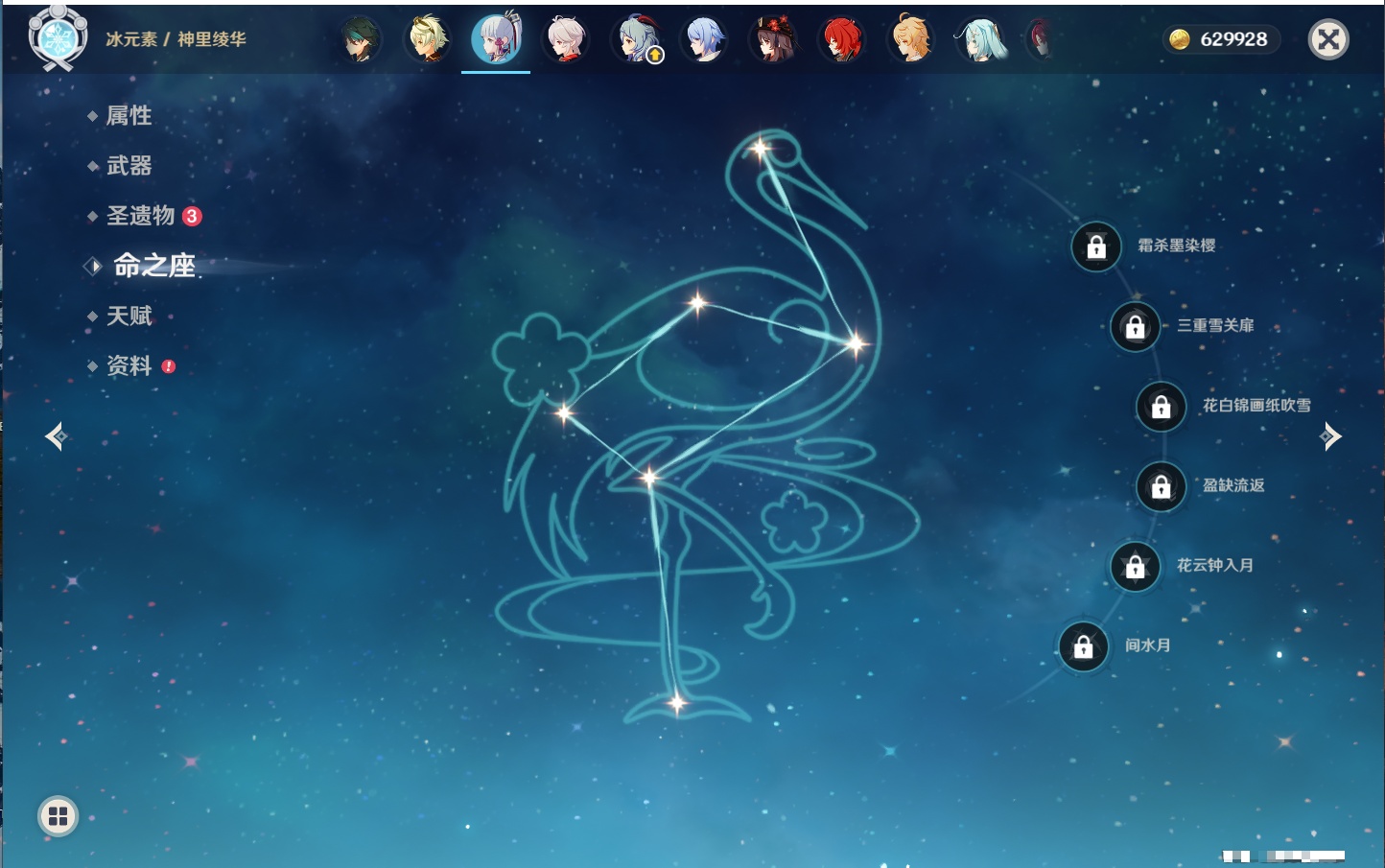Open the grid menu button at bottom left

pyautogui.click(x=58, y=816)
